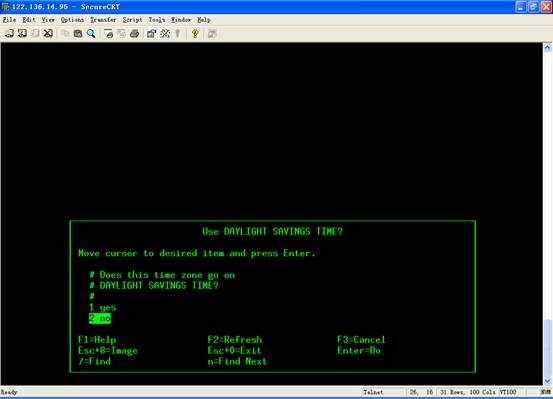Open the Help menu

click(203, 20)
